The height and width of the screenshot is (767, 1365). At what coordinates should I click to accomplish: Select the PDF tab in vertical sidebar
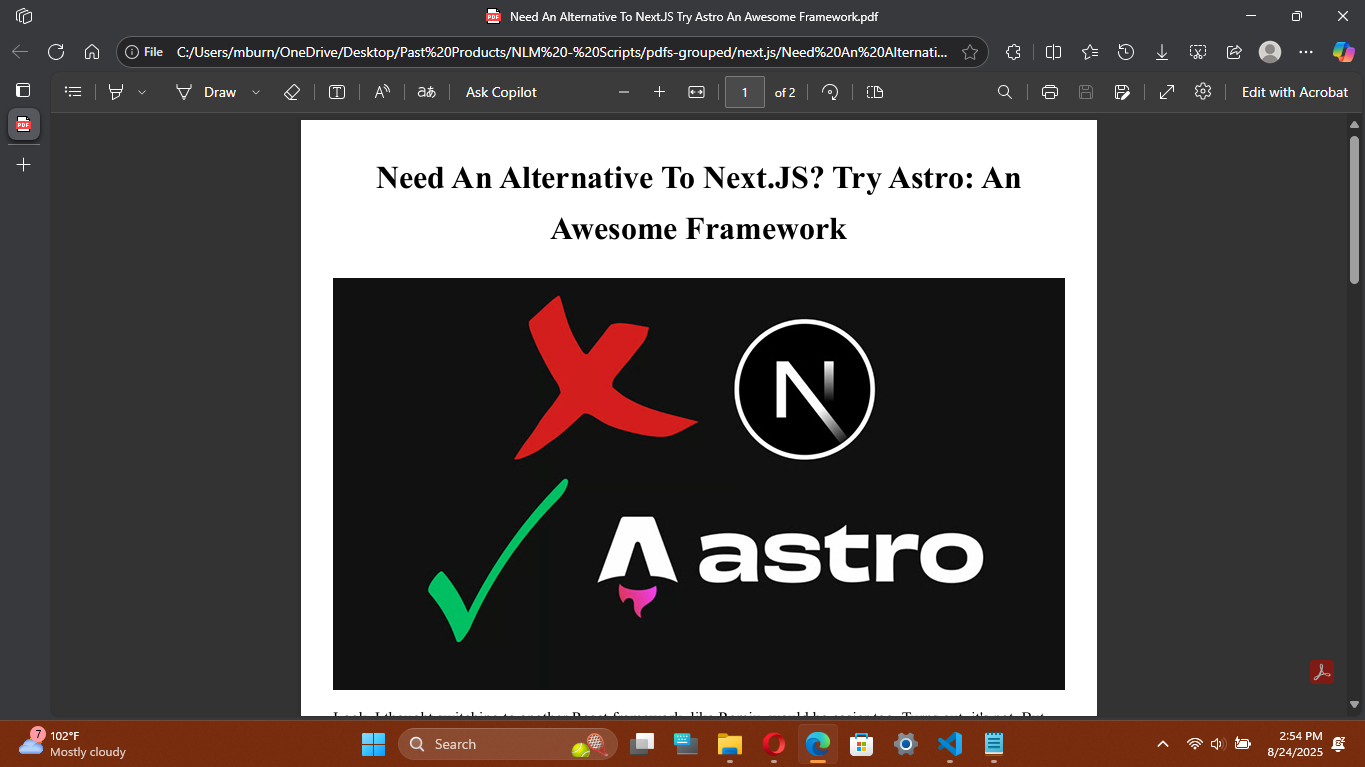pyautogui.click(x=23, y=125)
